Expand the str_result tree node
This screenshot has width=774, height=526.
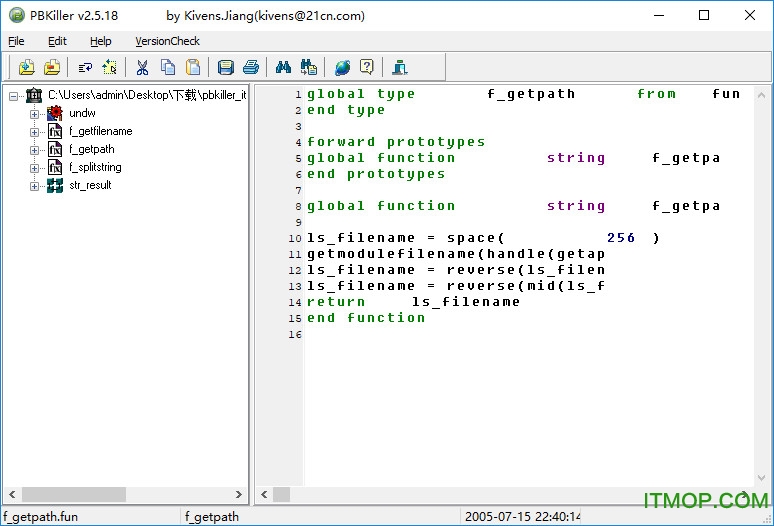click(x=34, y=187)
